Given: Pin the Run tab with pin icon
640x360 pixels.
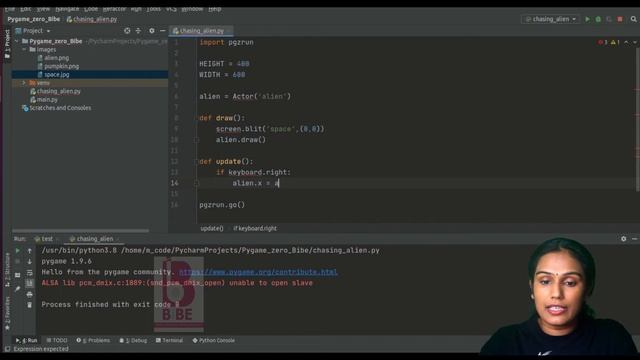Looking at the screenshot, I should tap(18, 289).
